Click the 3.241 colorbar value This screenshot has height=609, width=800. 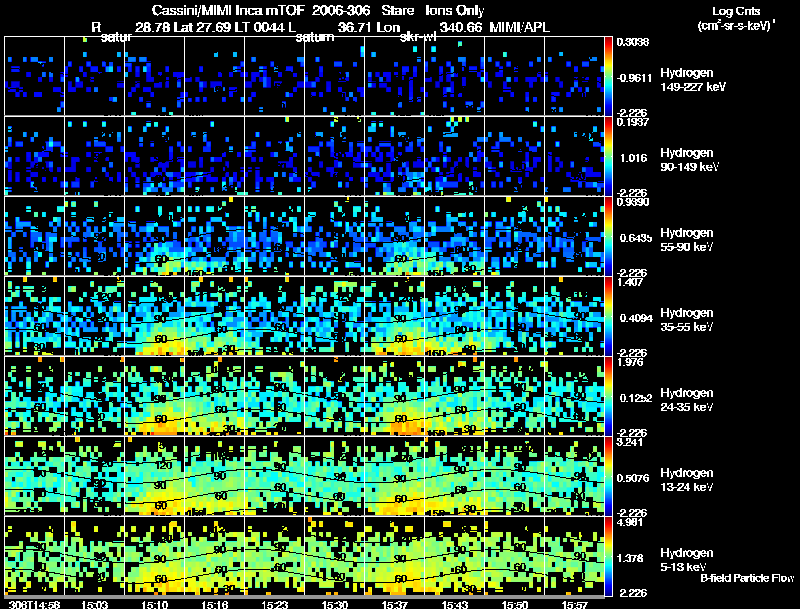coord(630,442)
